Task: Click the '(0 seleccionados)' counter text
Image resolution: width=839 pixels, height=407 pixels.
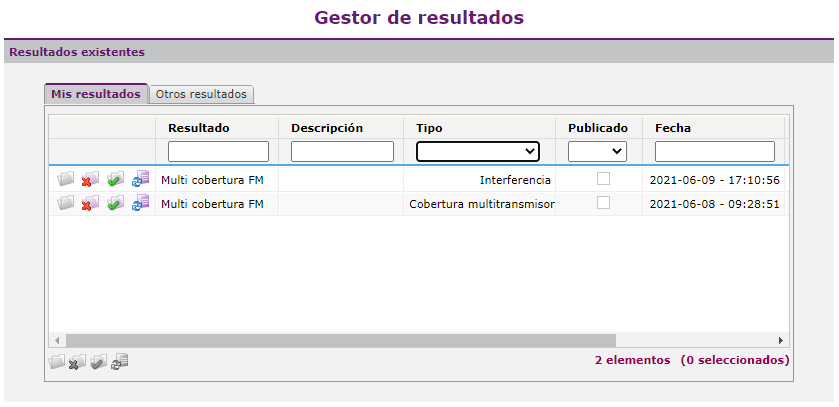Action: (x=735, y=360)
